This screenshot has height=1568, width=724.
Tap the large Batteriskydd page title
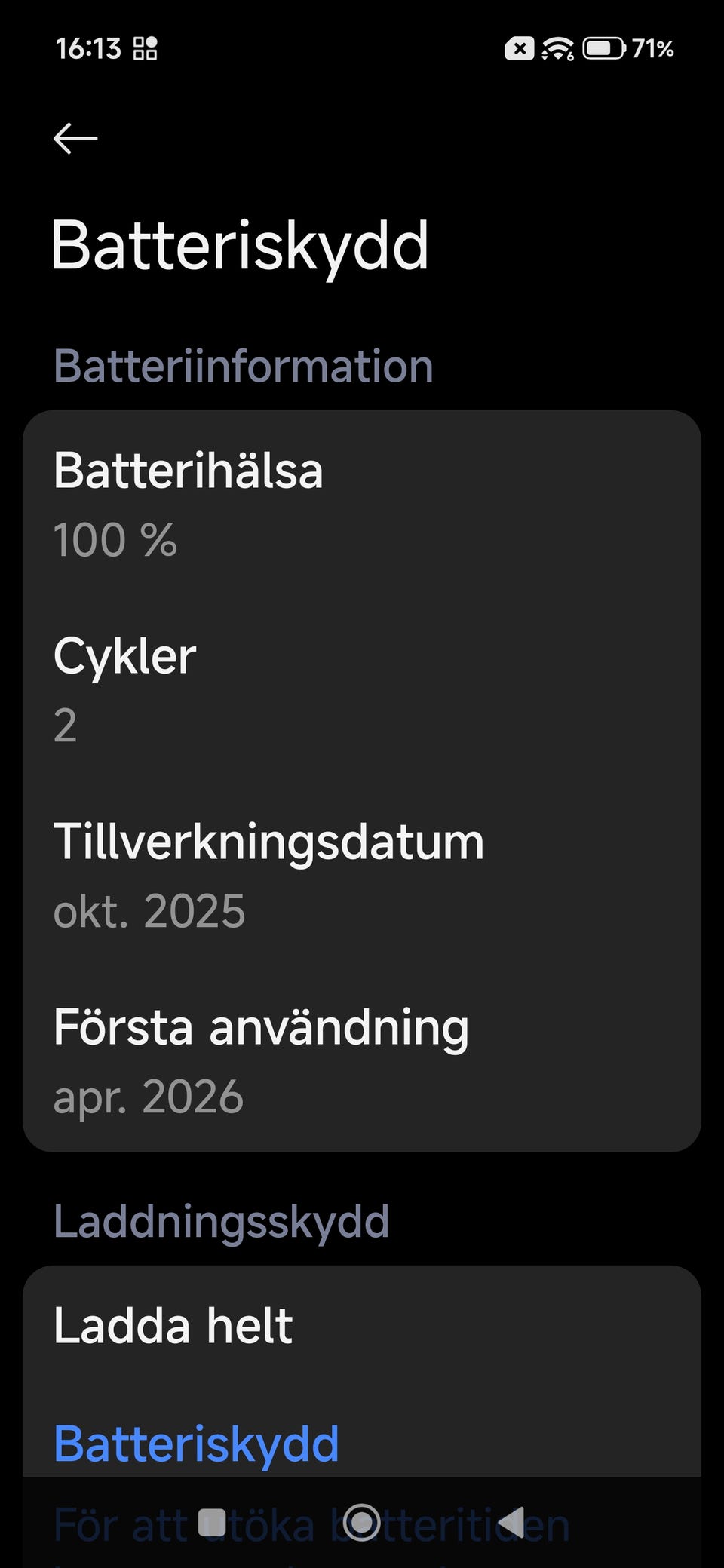coord(240,246)
